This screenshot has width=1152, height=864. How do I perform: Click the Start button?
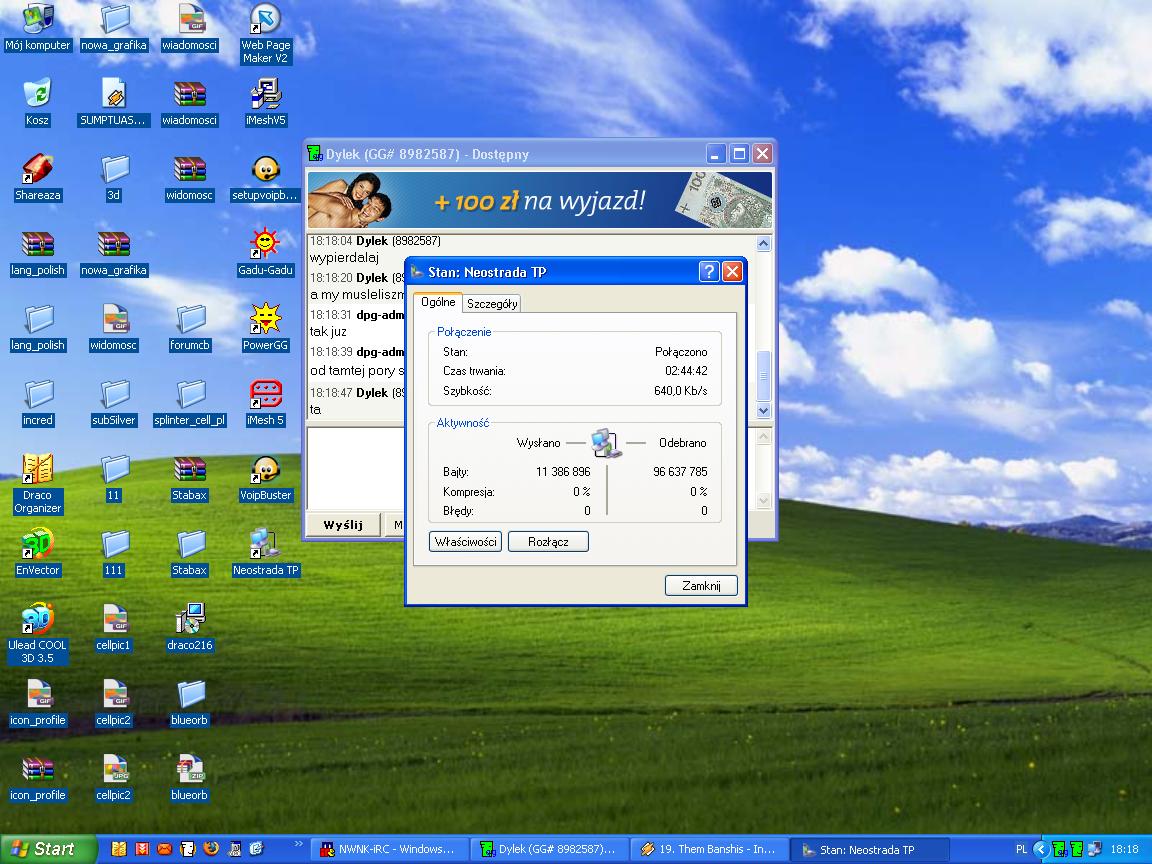(48, 849)
